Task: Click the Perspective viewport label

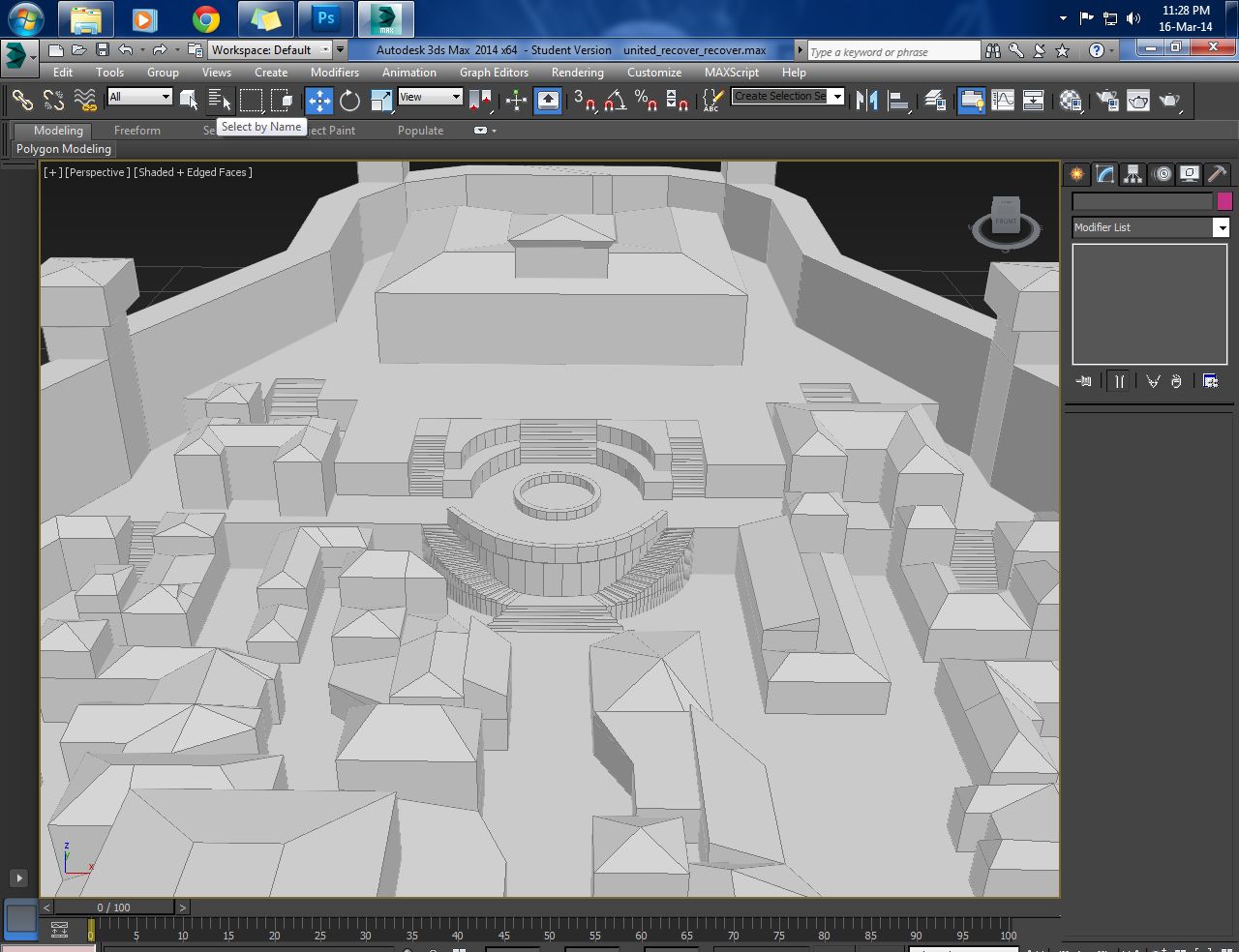Action: (x=97, y=172)
